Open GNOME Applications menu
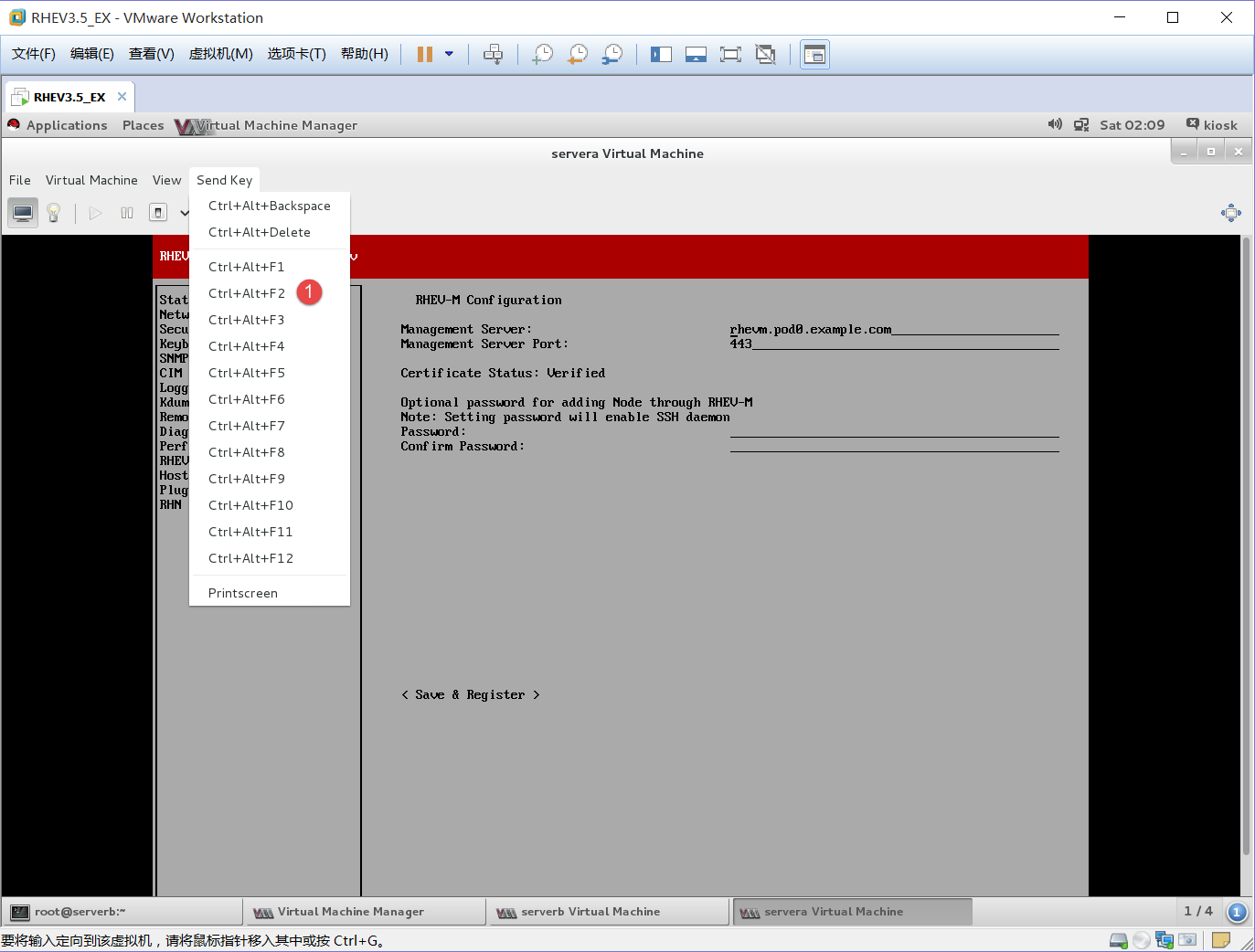The width and height of the screenshot is (1255, 952). 67,125
